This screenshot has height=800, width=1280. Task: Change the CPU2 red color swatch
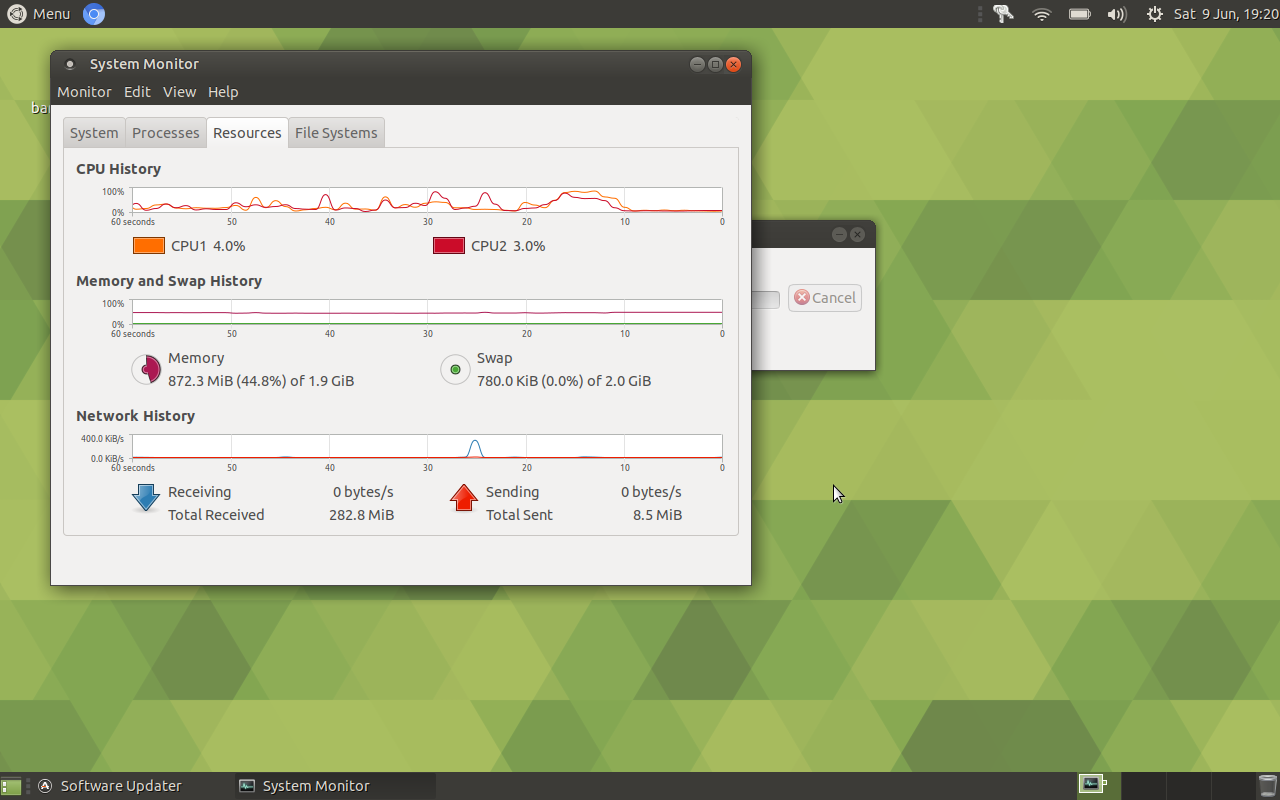[x=449, y=246]
